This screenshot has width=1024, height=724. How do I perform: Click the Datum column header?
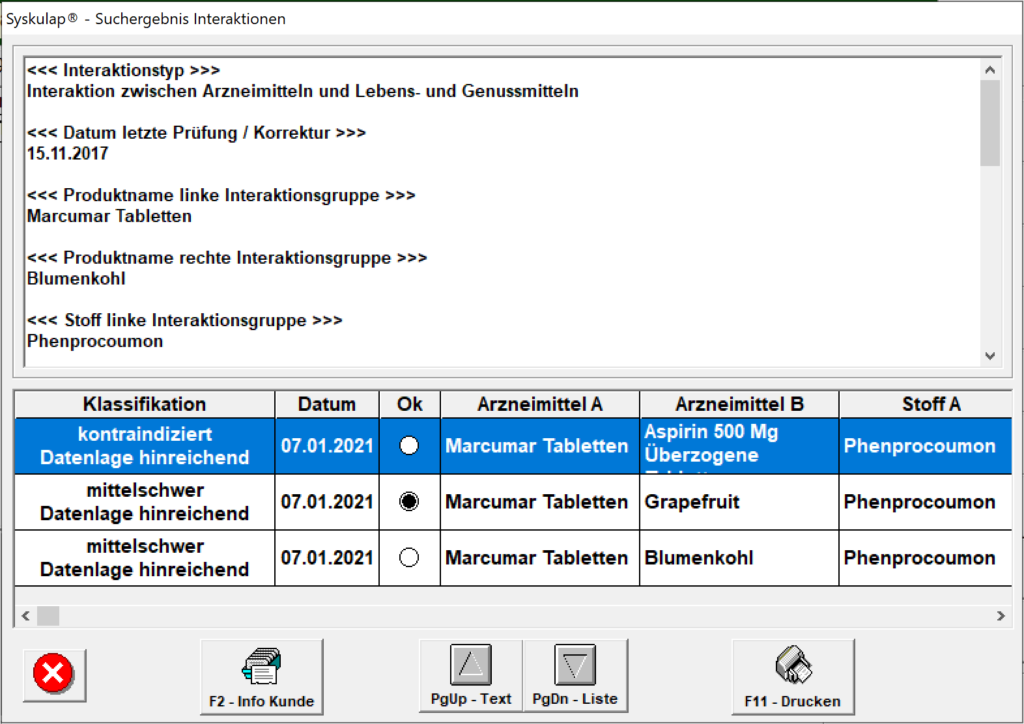point(327,404)
